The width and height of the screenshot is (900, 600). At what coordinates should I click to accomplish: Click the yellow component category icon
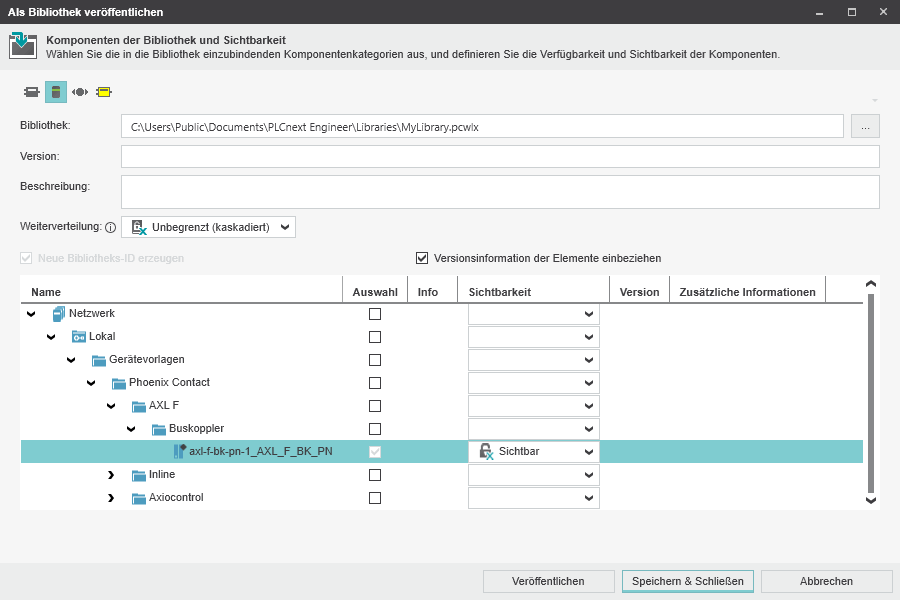[x=103, y=92]
